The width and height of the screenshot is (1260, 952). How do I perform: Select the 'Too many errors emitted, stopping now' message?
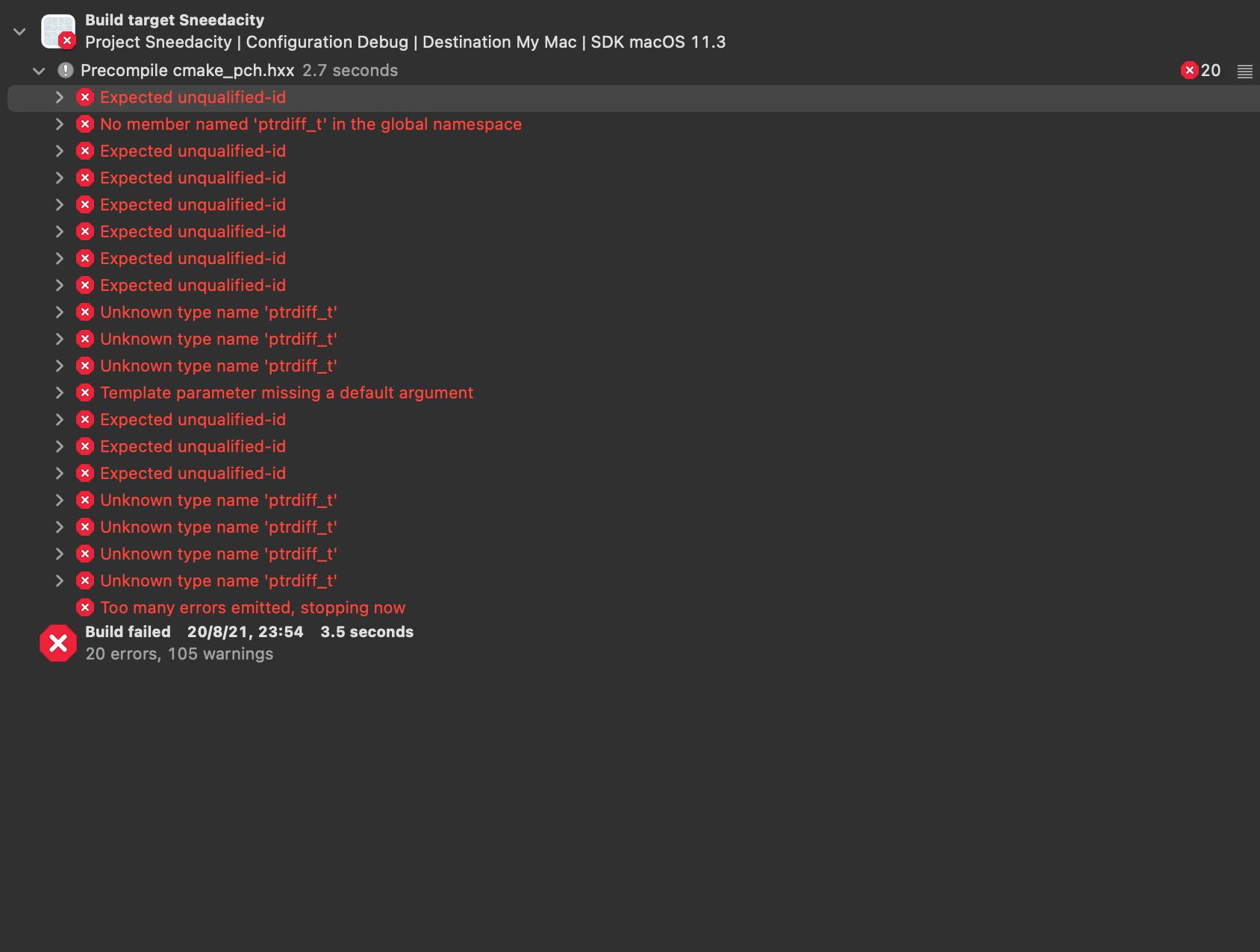[x=253, y=607]
